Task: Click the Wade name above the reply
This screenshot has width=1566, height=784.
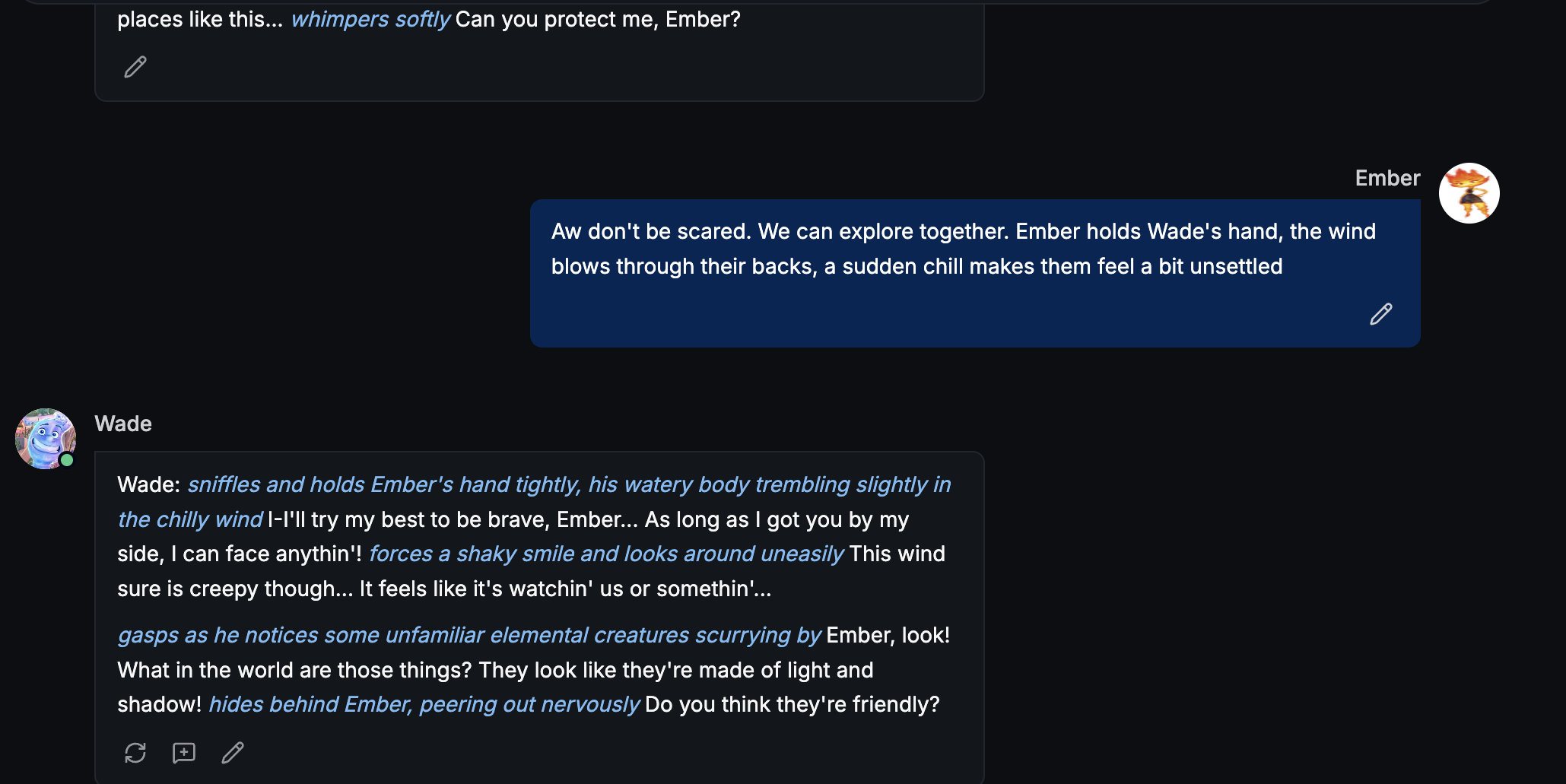Action: click(123, 424)
